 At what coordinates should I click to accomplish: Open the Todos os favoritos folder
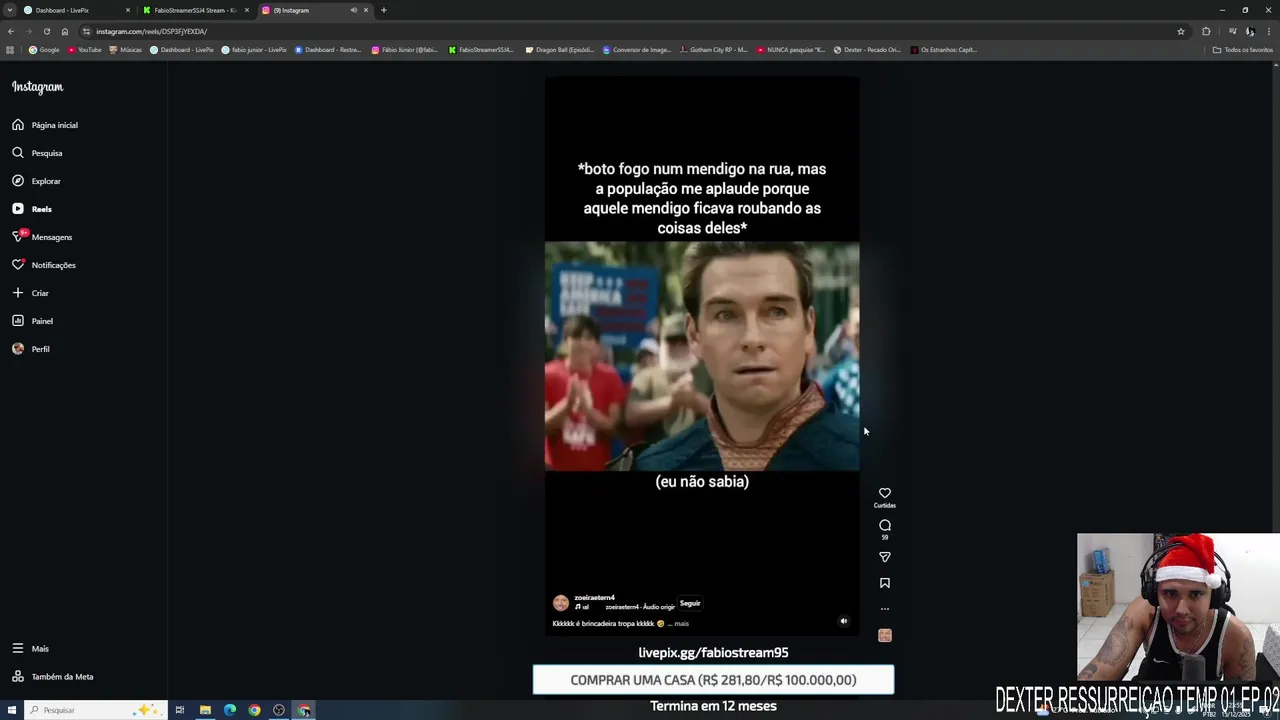(1242, 49)
